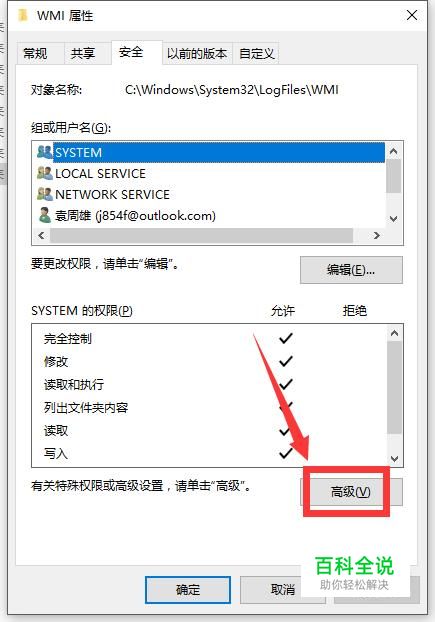Open the 自定义 tab
The height and width of the screenshot is (622, 435).
[x=257, y=53]
